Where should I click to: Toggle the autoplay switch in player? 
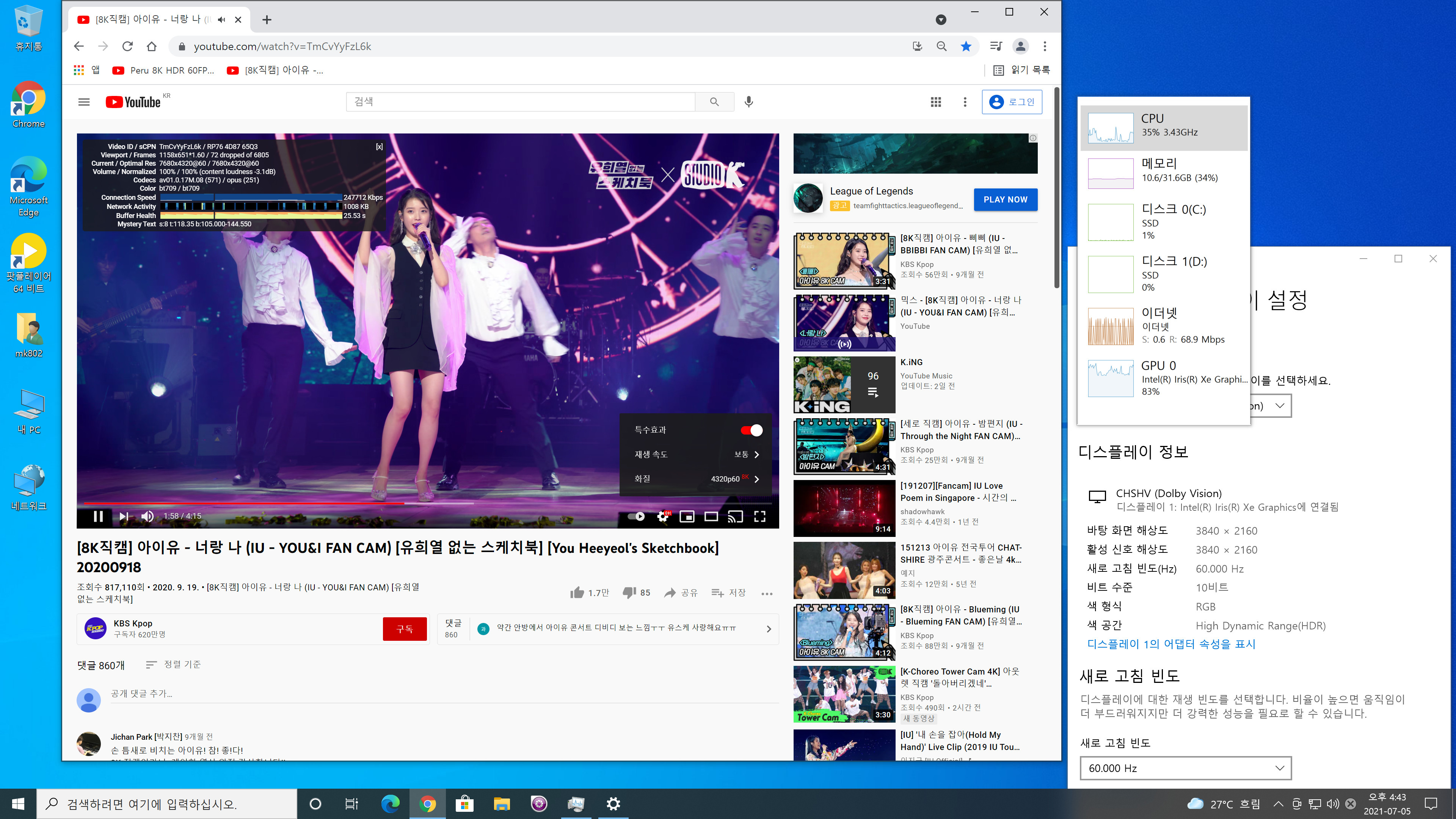coord(637,516)
